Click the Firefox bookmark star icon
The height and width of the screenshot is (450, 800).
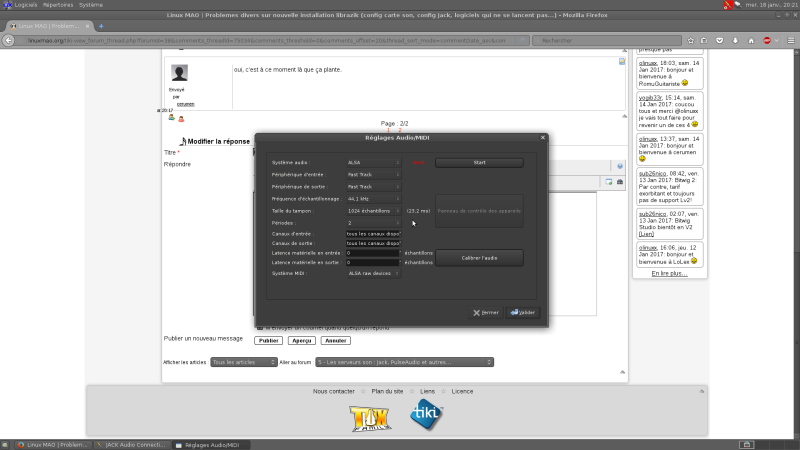pos(690,40)
